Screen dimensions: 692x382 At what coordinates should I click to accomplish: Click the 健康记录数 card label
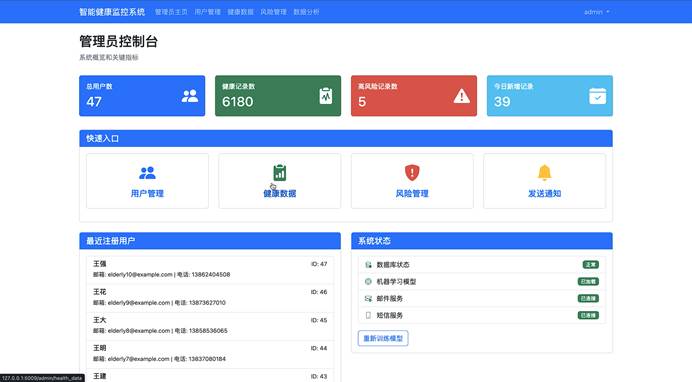pos(238,86)
